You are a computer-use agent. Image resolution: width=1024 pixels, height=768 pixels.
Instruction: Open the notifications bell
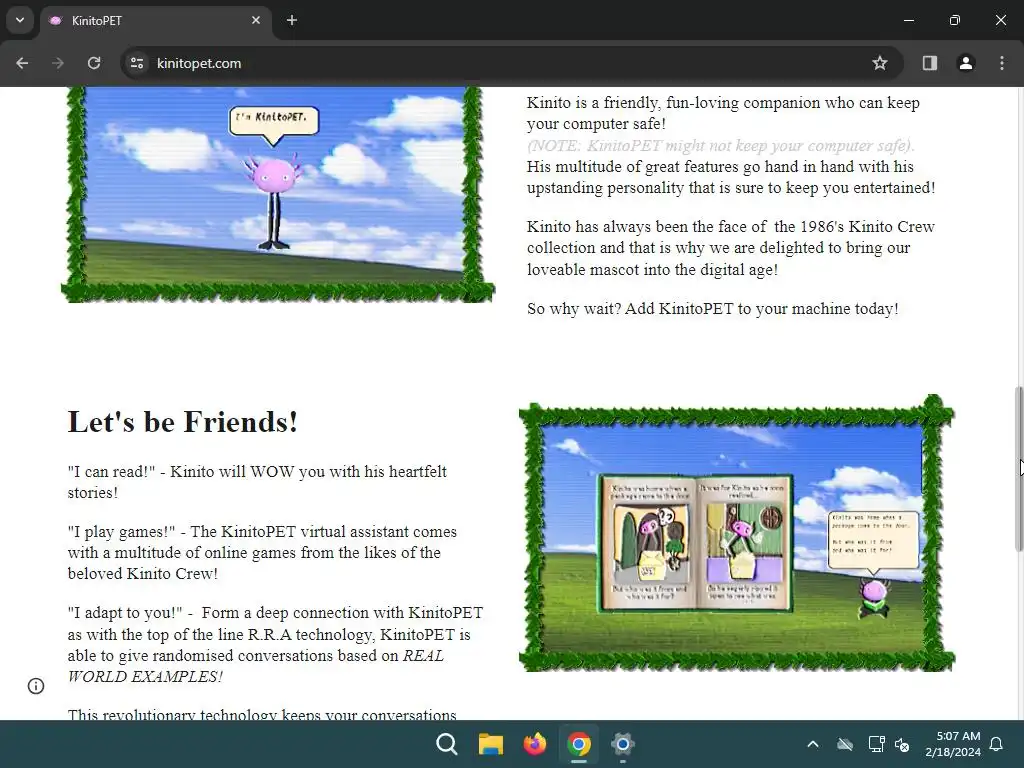click(997, 744)
